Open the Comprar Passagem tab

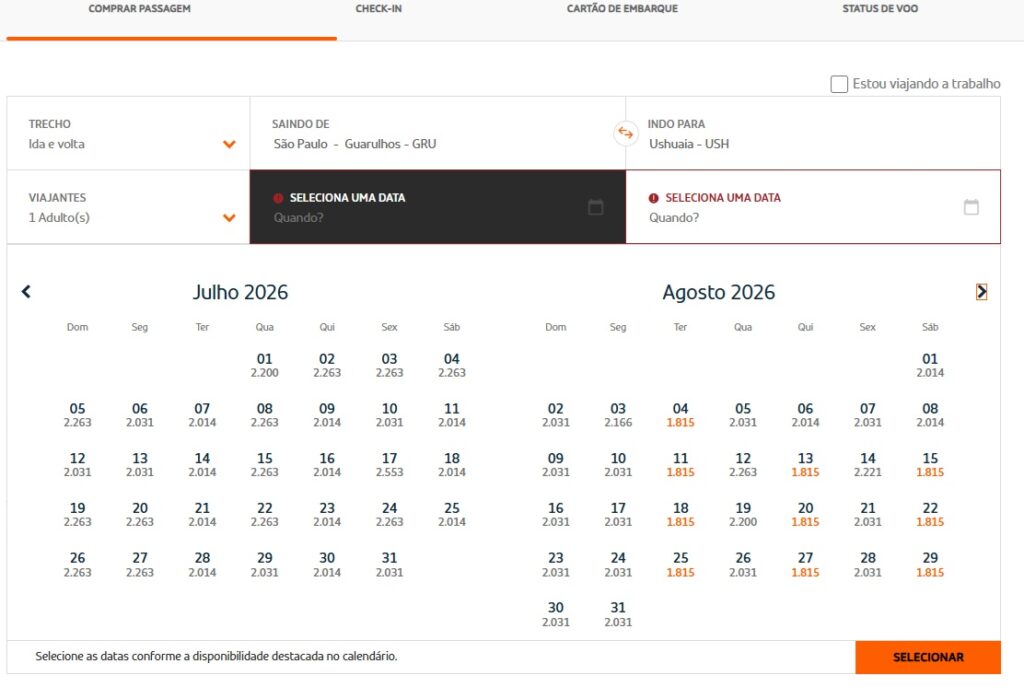coord(139,9)
